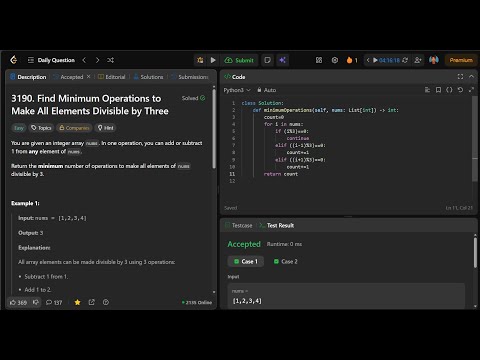Dislike the problem with thumbs down

tap(36, 303)
